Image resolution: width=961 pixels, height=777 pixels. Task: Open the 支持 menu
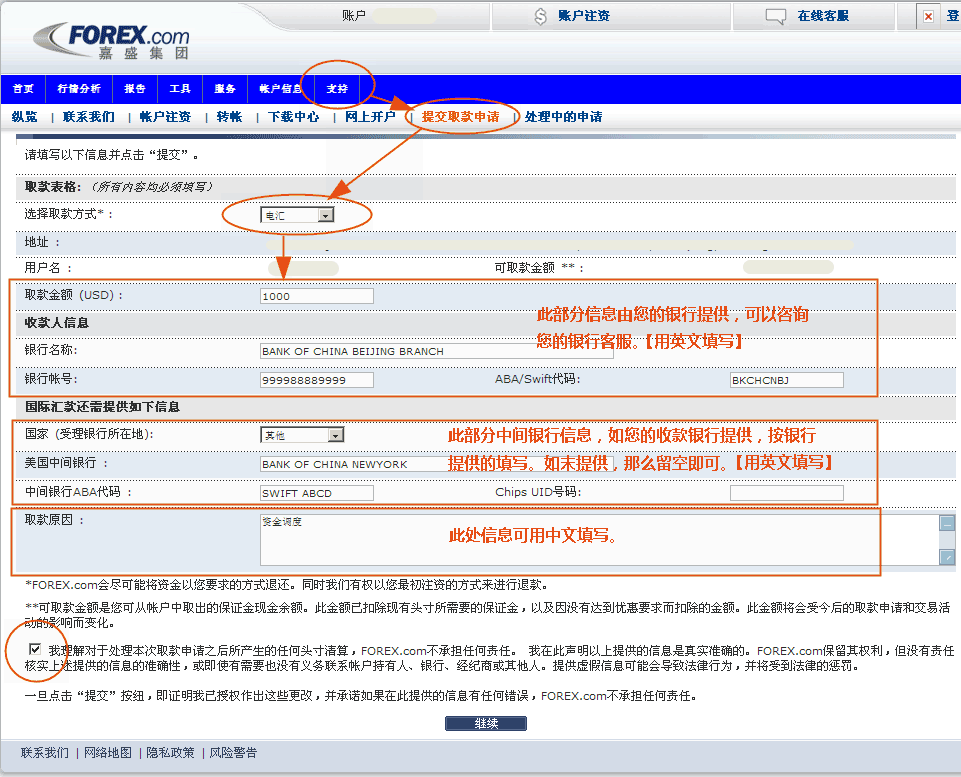pyautogui.click(x=337, y=89)
